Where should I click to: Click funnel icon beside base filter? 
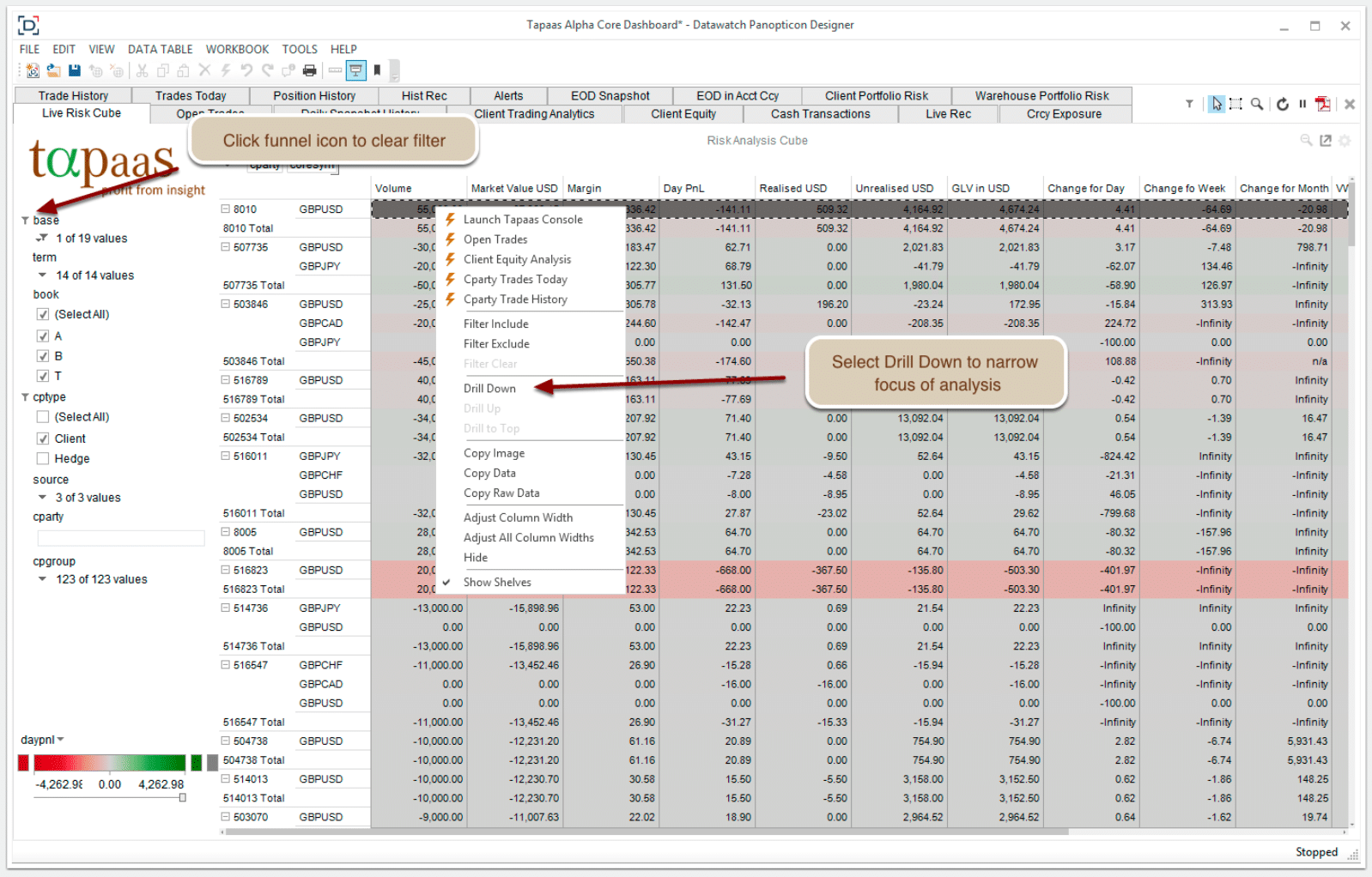(x=25, y=221)
